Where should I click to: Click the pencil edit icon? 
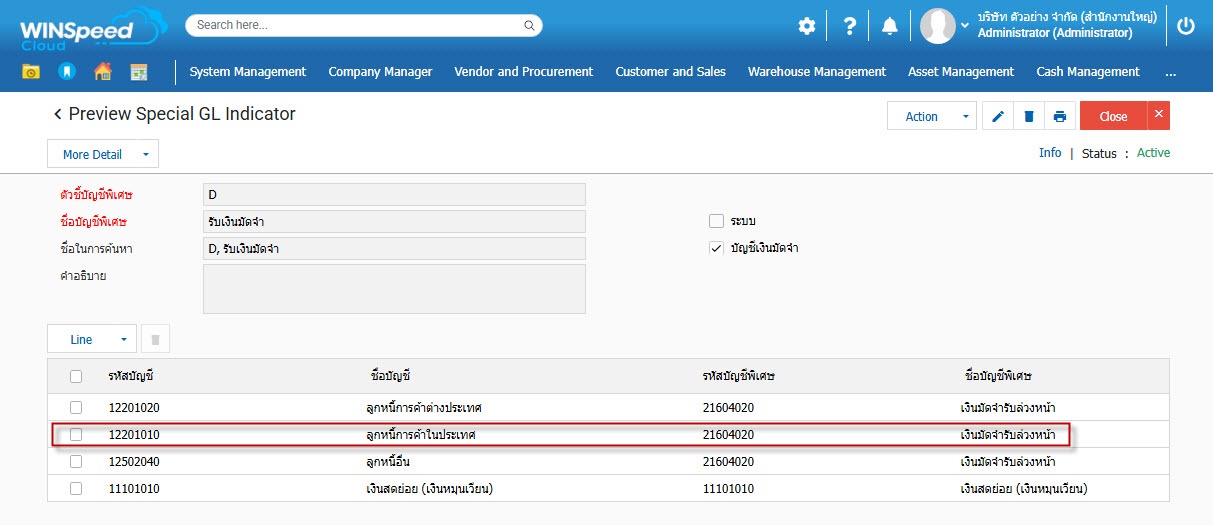pyautogui.click(x=997, y=117)
